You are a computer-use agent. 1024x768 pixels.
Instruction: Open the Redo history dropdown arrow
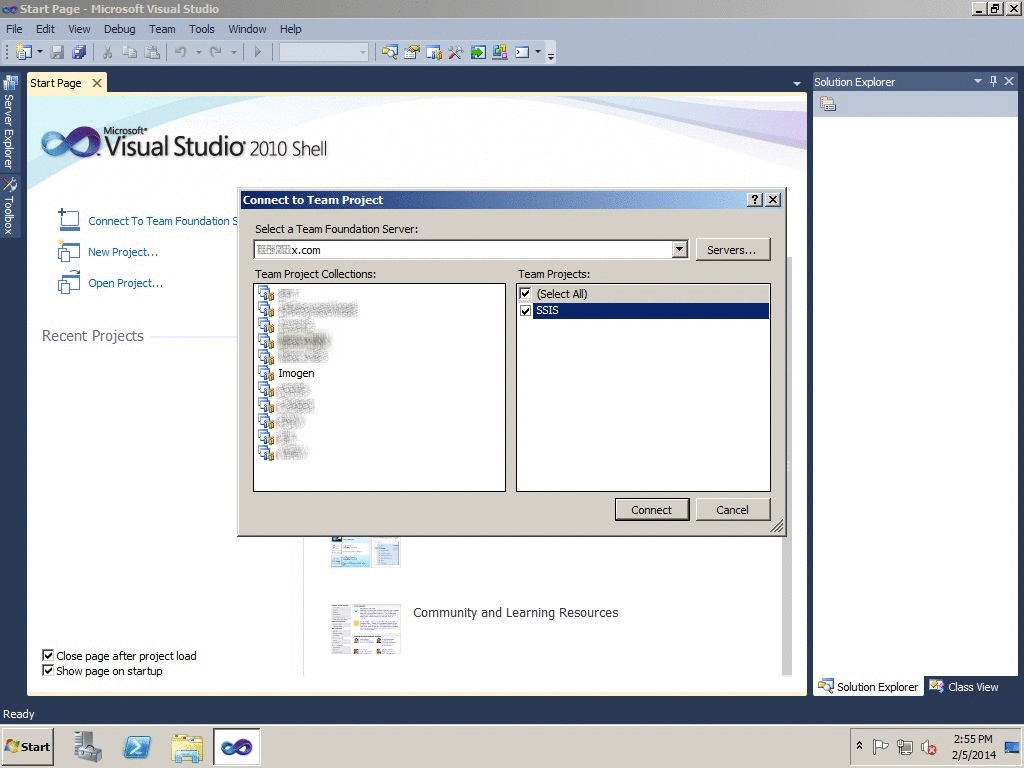[233, 52]
